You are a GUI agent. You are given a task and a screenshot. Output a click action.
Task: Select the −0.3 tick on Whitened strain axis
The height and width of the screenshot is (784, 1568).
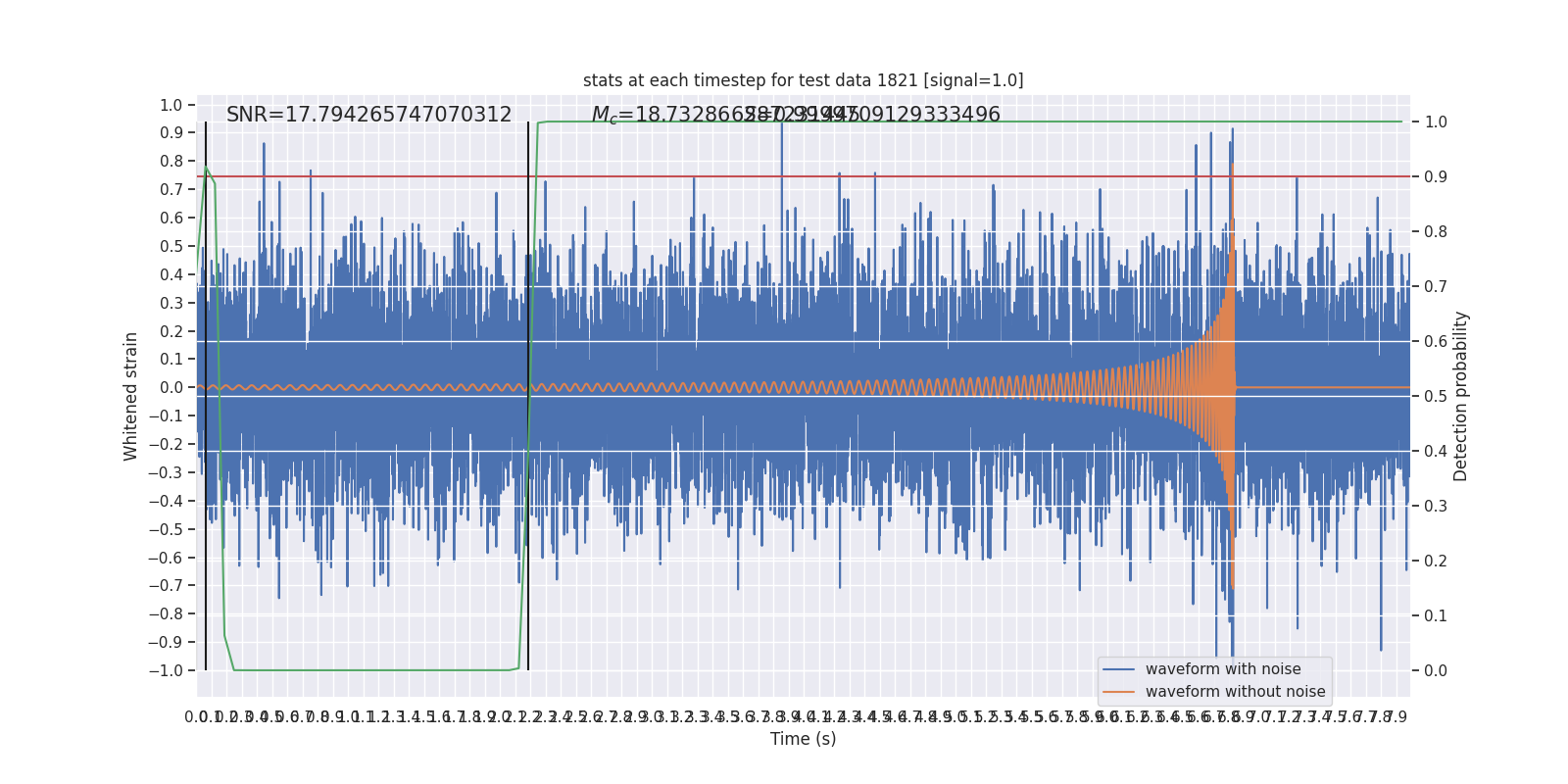point(165,472)
